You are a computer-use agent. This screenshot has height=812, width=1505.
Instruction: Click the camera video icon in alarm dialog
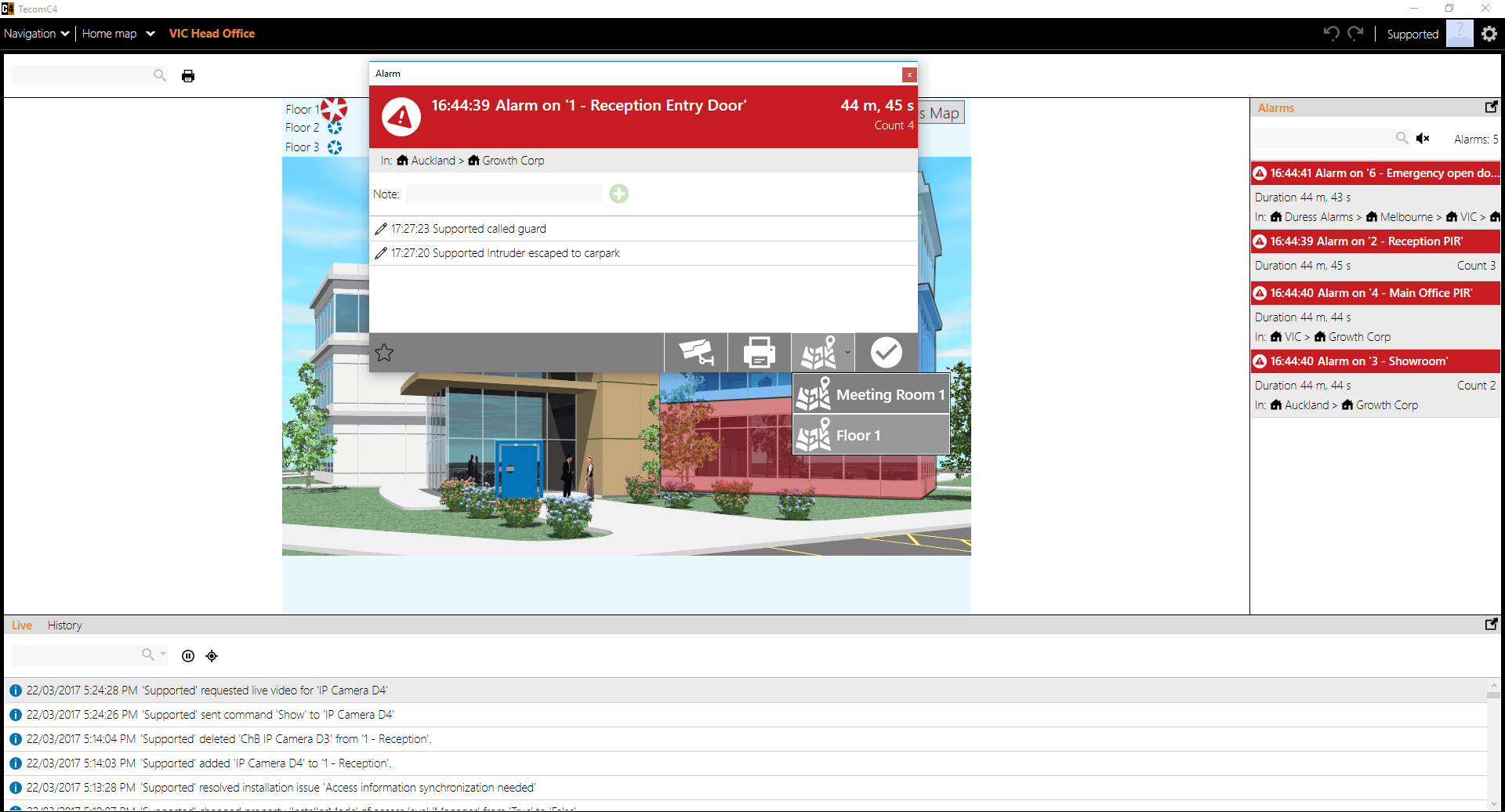(x=696, y=353)
